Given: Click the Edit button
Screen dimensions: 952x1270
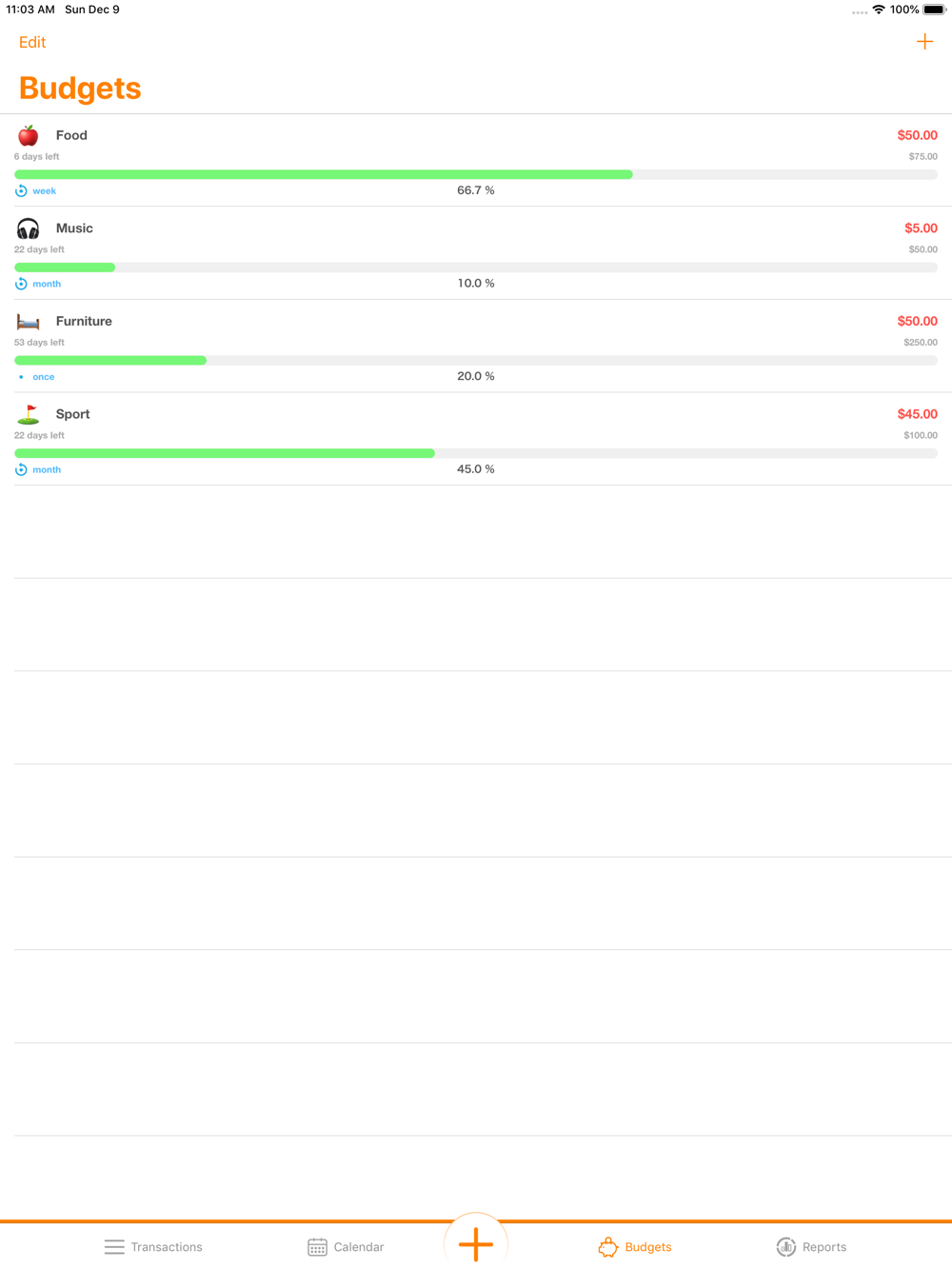Looking at the screenshot, I should point(32,42).
